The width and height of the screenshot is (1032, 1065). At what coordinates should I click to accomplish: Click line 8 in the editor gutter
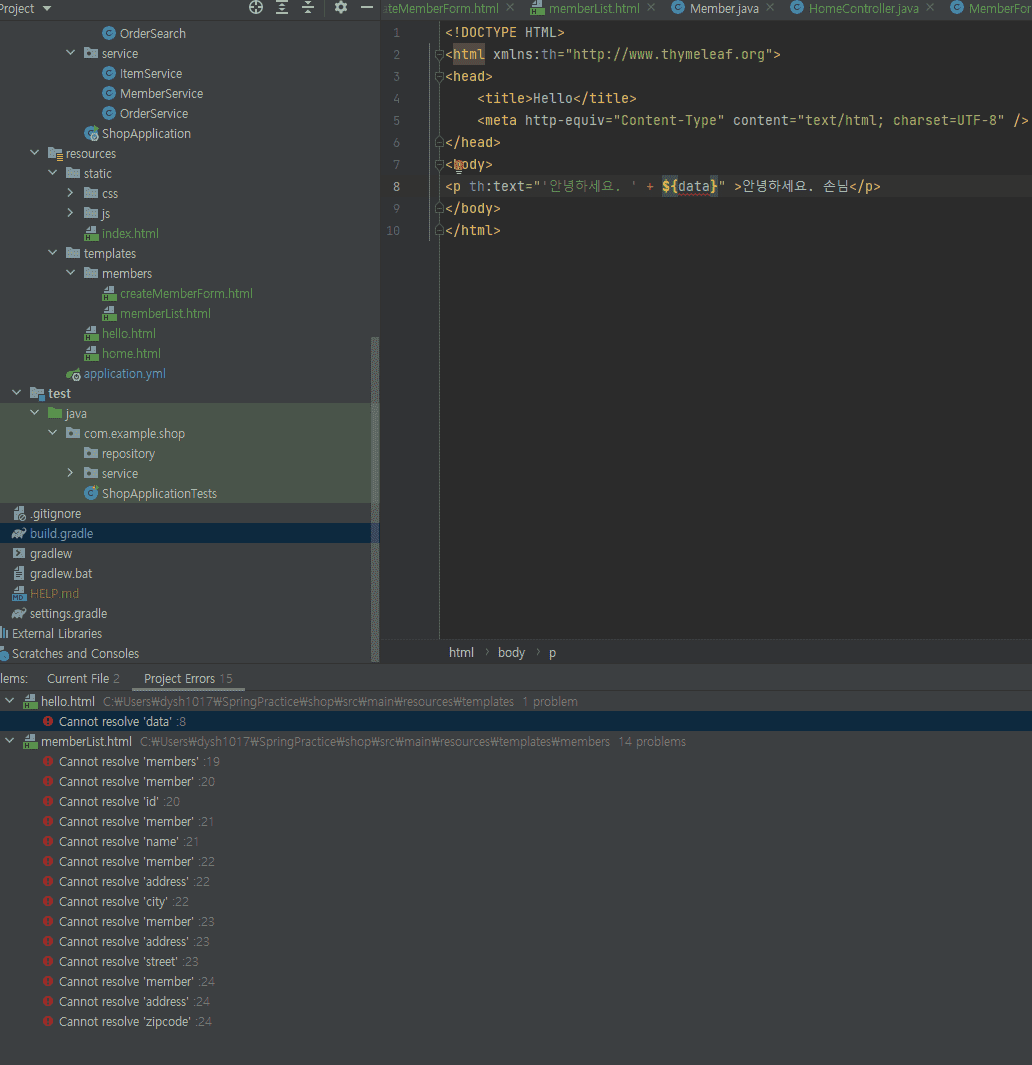(396, 186)
